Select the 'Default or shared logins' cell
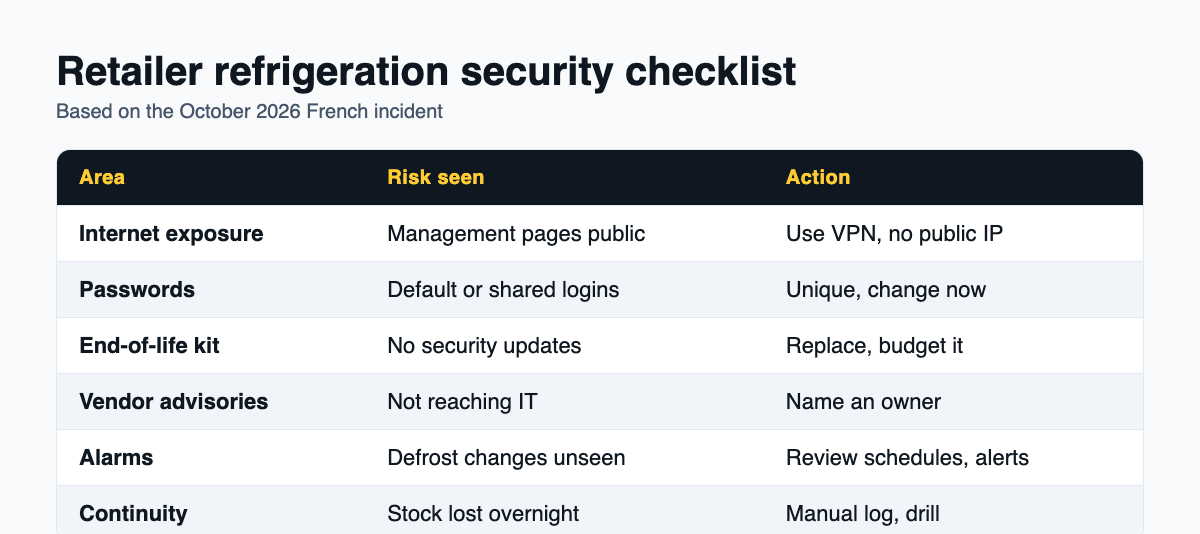1200x534 pixels. 564,290
